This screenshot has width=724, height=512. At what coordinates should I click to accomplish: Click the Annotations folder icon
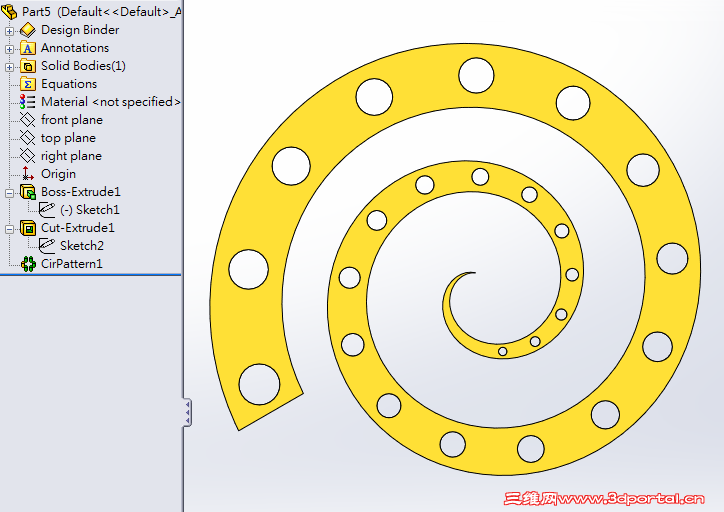[28, 48]
